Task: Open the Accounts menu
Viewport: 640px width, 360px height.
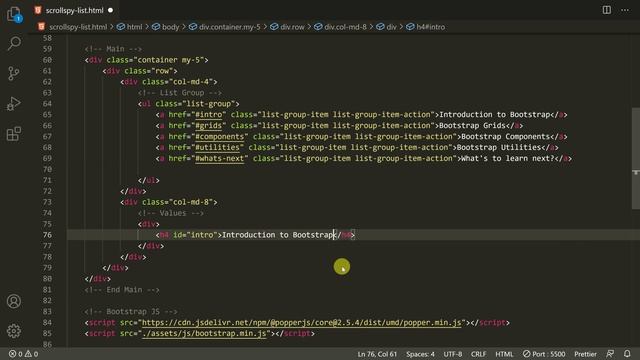Action: click(14, 301)
